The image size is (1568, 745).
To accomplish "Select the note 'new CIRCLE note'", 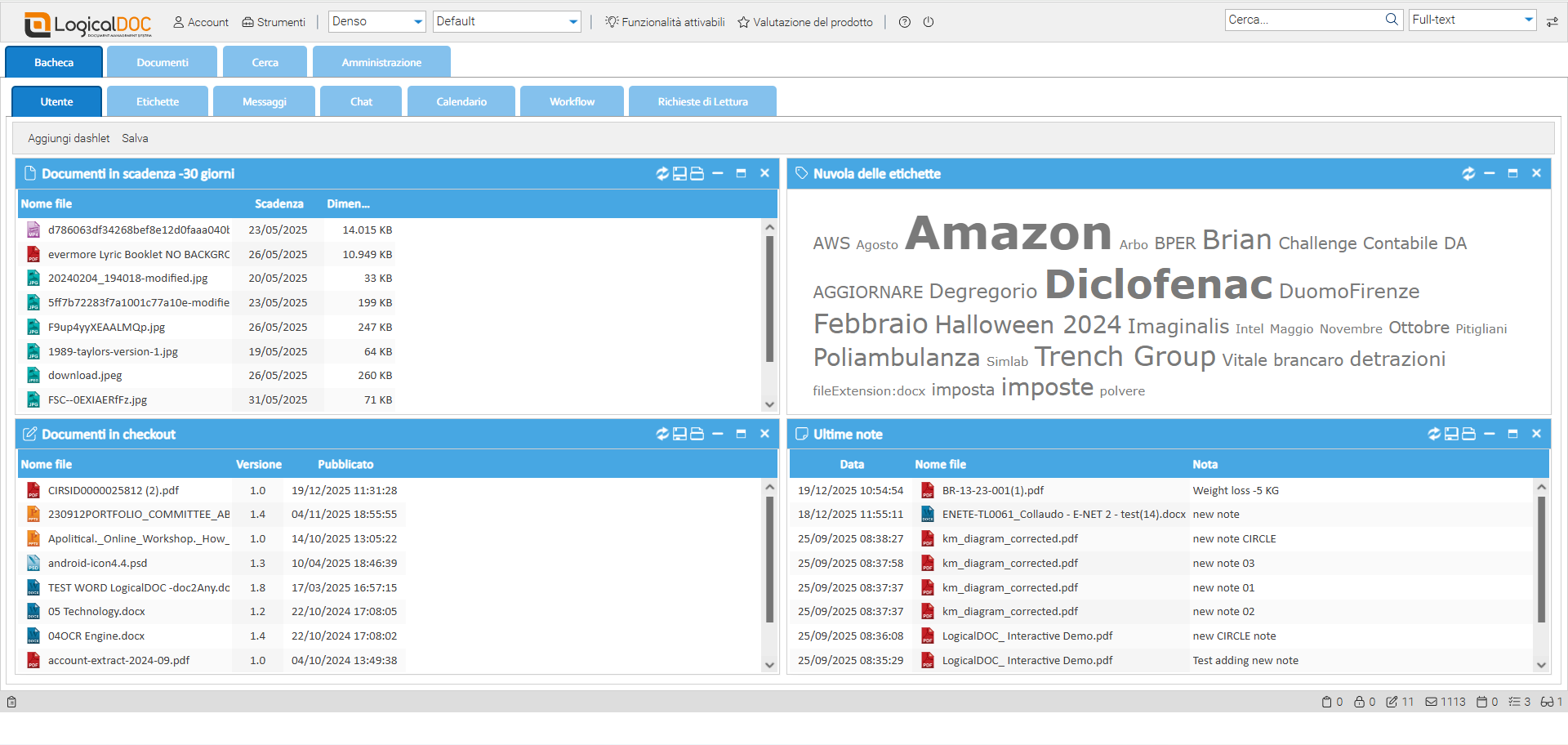I will point(1234,636).
